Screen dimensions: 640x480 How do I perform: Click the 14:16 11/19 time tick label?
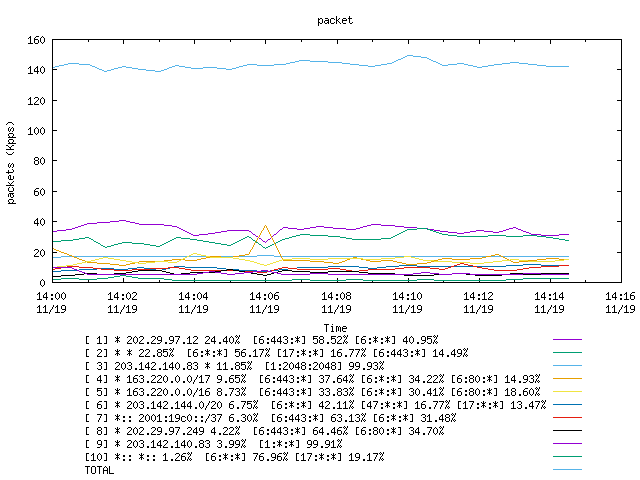click(620, 302)
